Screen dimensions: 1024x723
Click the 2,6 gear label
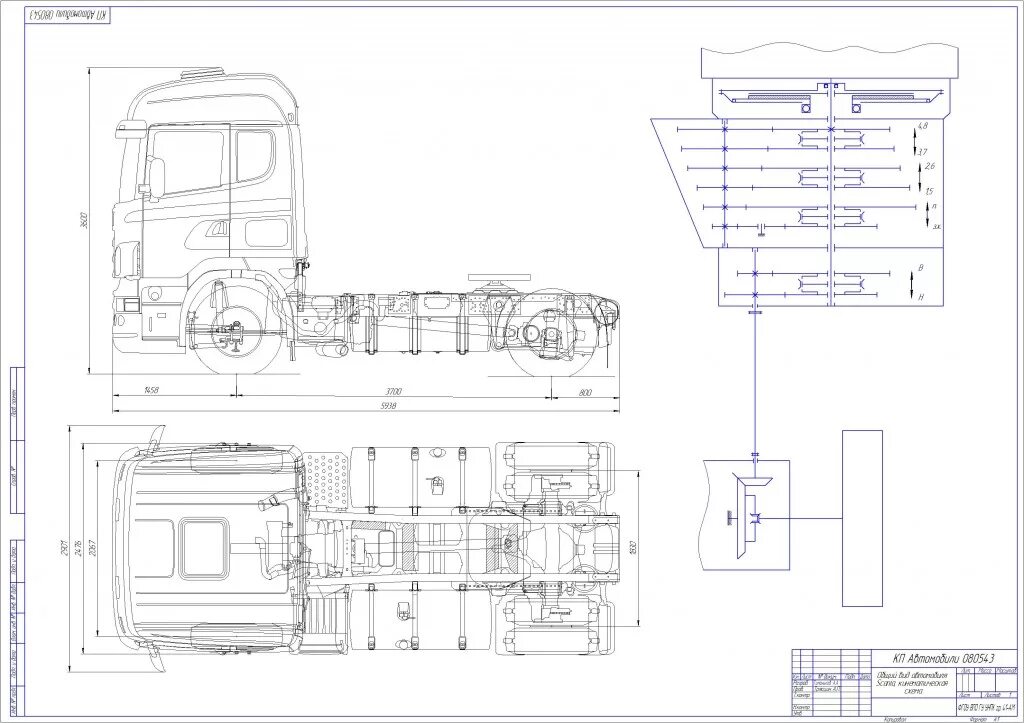coord(930,165)
